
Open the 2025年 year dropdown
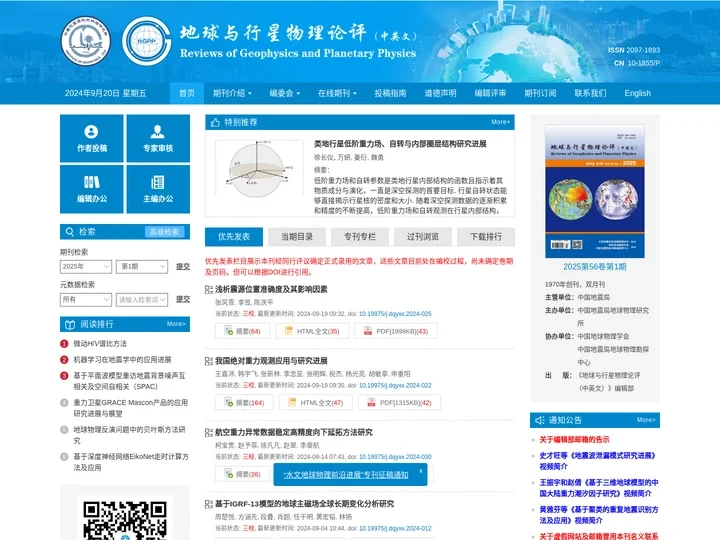click(86, 266)
